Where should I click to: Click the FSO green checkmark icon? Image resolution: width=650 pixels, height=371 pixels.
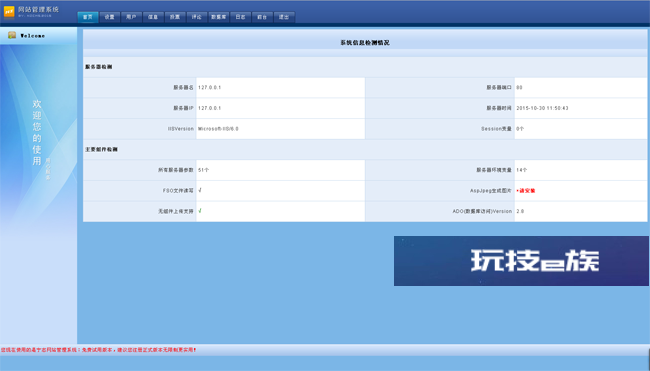[200, 190]
